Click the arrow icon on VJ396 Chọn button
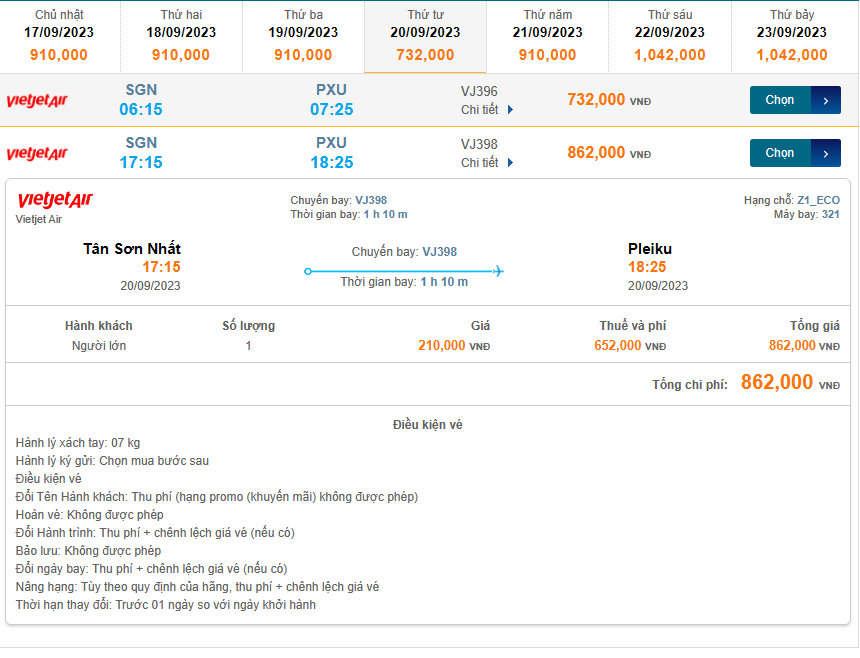This screenshot has width=860, height=658. tap(825, 100)
